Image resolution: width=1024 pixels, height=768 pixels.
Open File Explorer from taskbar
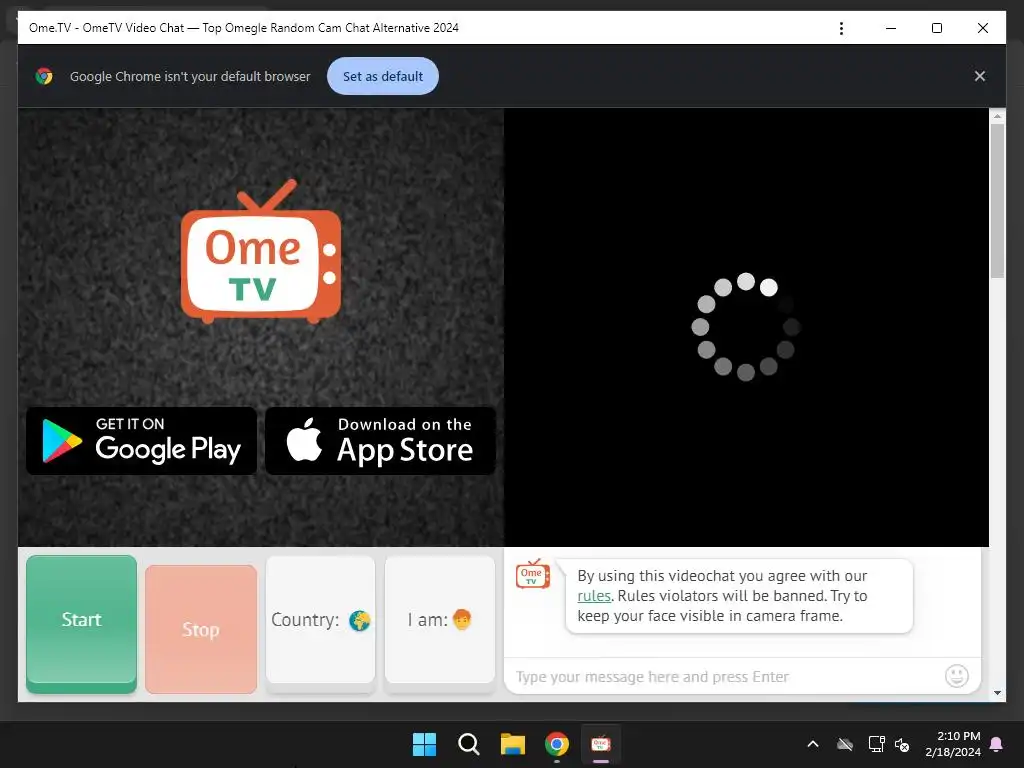513,744
